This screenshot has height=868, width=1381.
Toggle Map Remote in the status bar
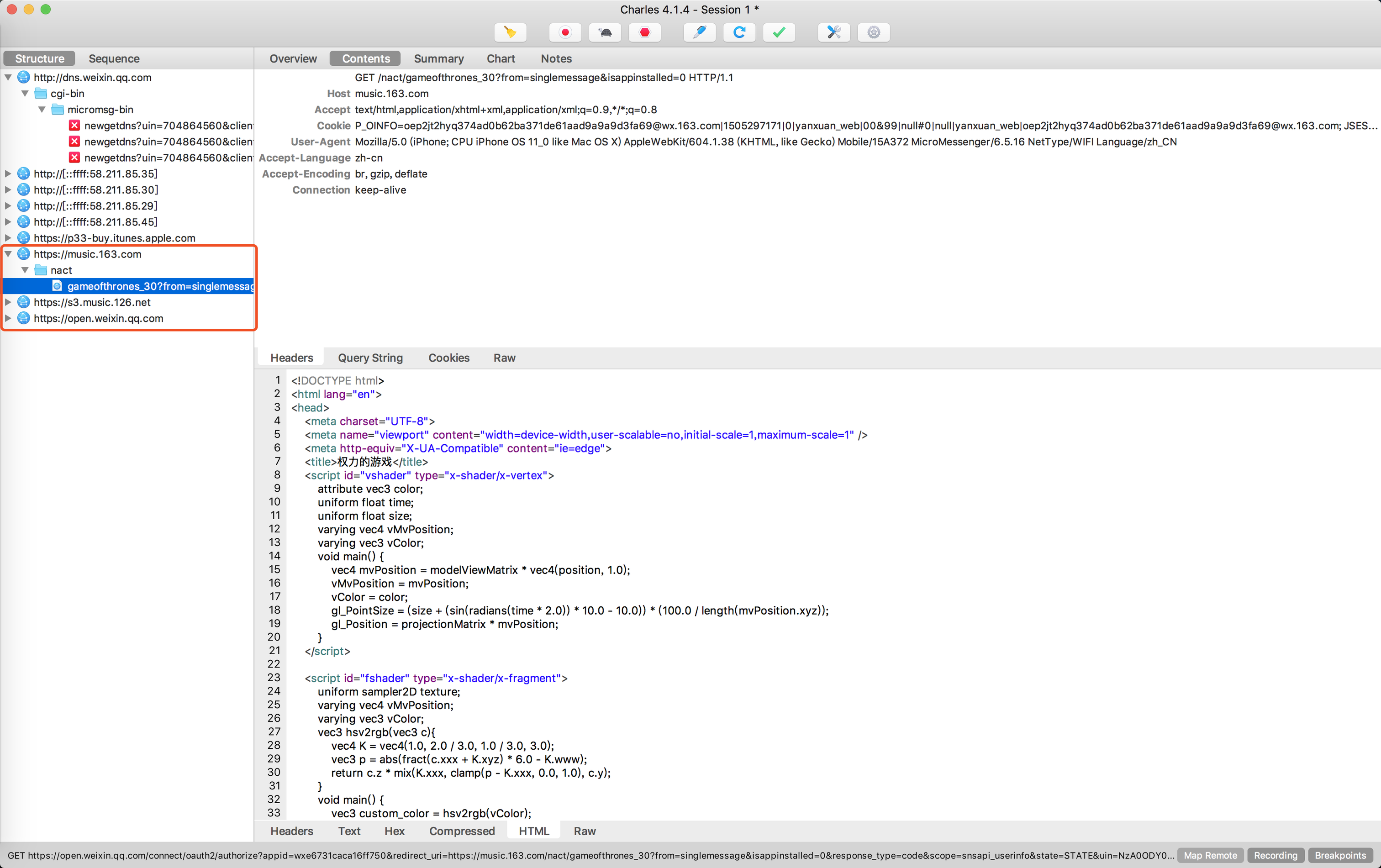1210,855
